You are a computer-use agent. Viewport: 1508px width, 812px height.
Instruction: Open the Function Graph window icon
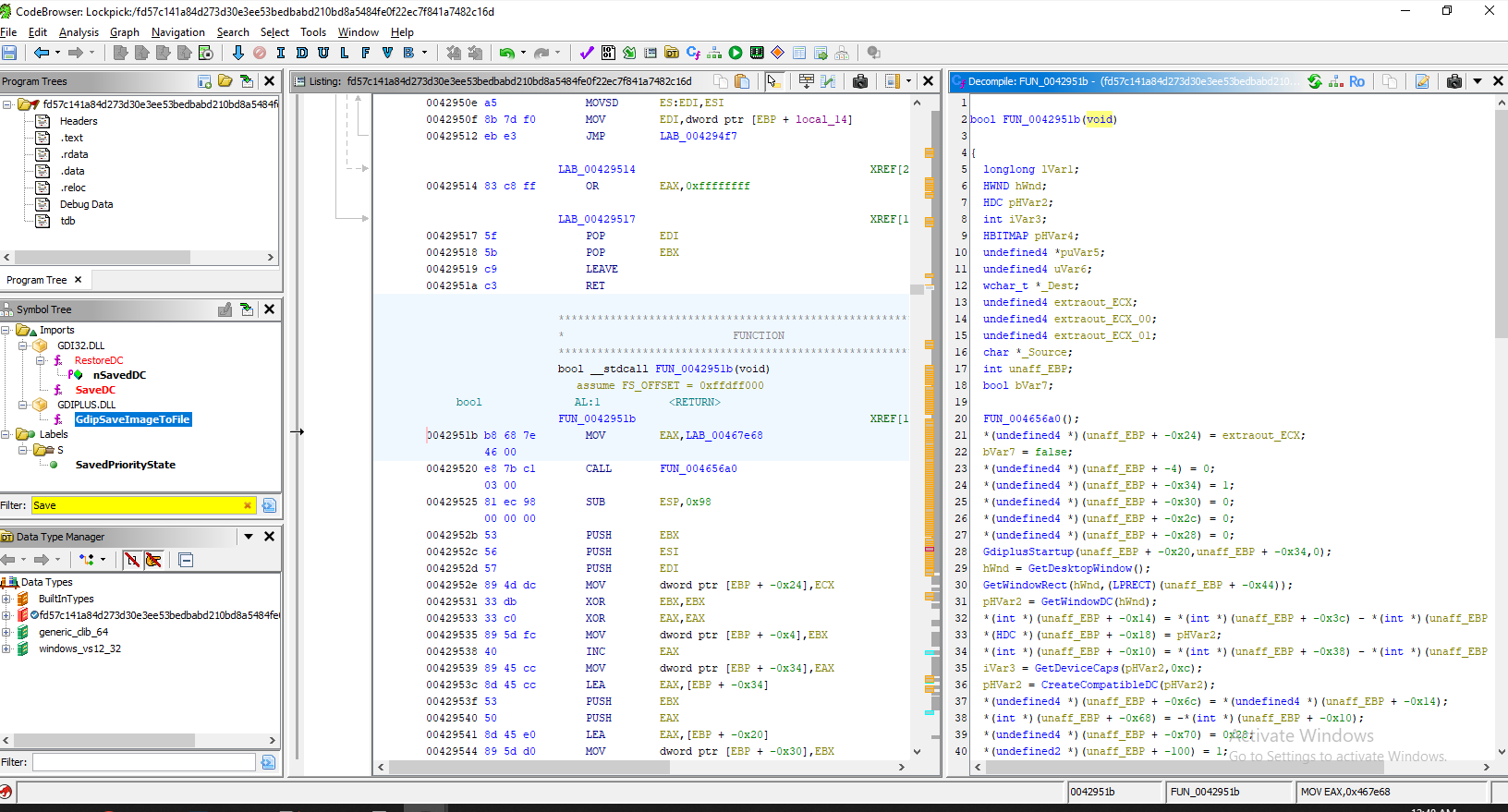point(714,54)
